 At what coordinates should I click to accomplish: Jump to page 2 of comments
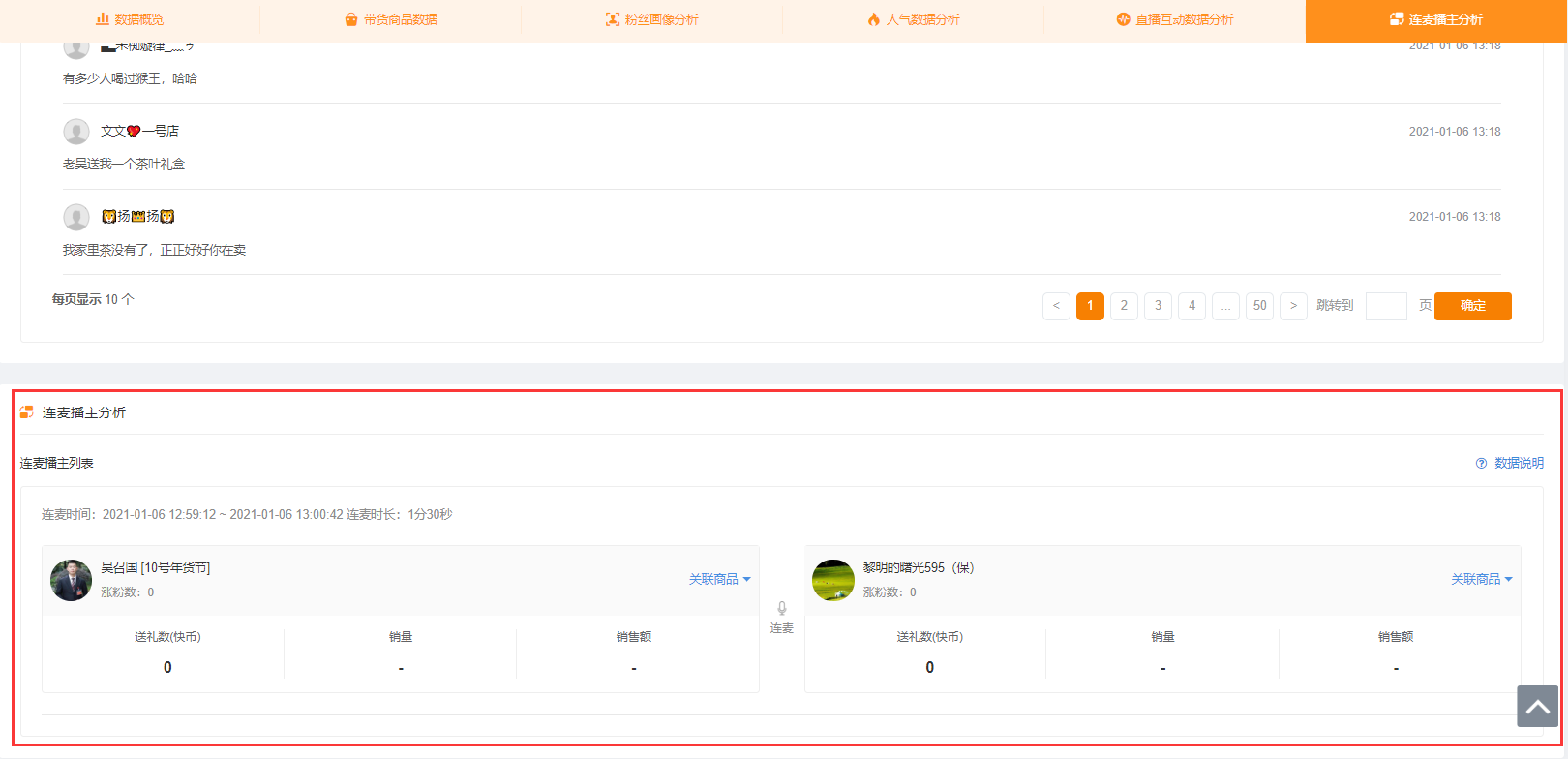tap(1124, 306)
